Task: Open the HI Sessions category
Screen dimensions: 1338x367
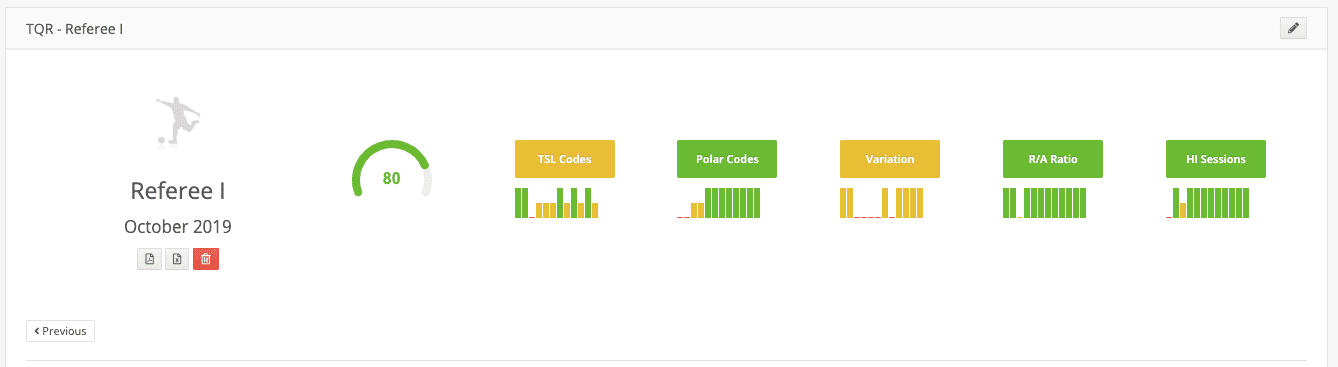Action: click(x=1216, y=159)
